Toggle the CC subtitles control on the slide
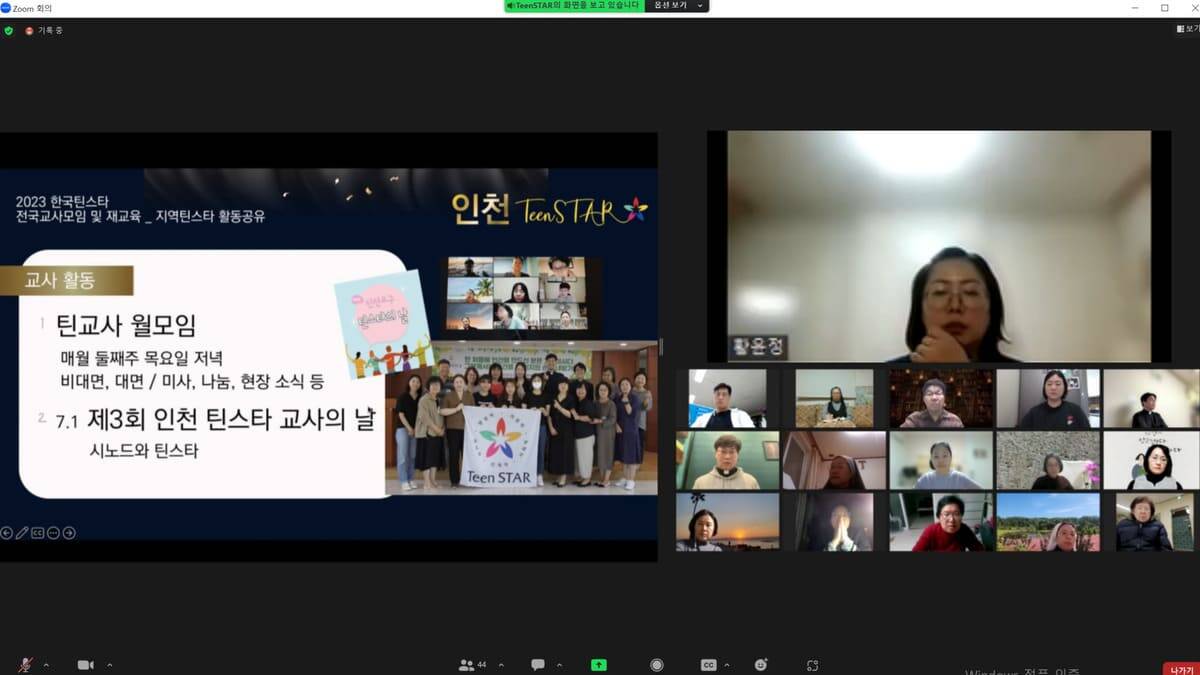The image size is (1200, 675). 37,533
